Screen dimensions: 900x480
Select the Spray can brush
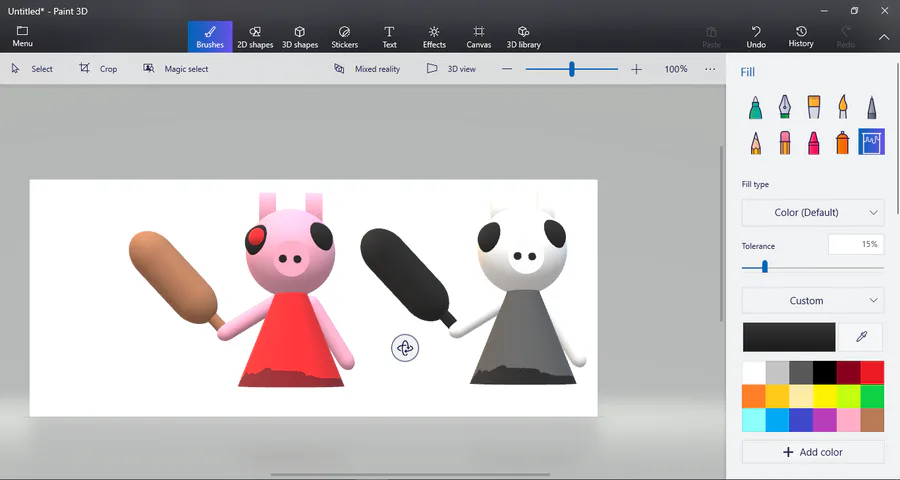point(843,142)
